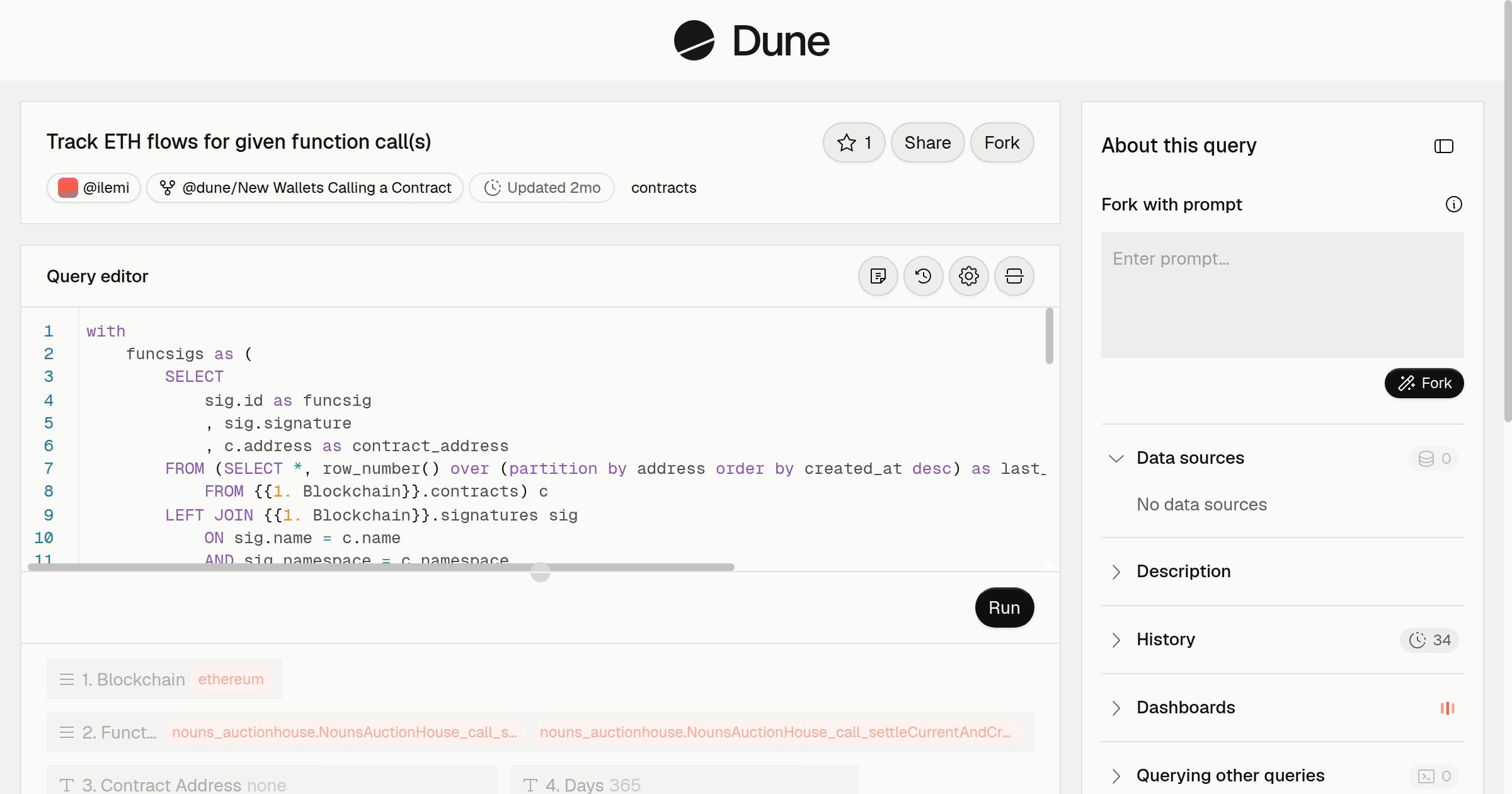Open forked source @dune/New Wallets Calling a Contract
Screen dimensions: 1512x794
305,188
